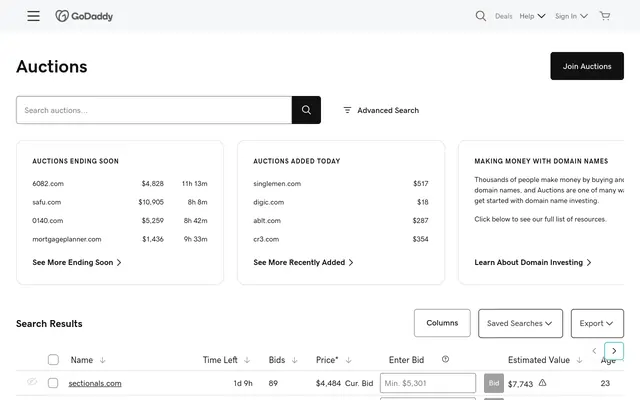The height and width of the screenshot is (400, 640).
Task: Click the GoDaddy logo
Action: pos(84,16)
